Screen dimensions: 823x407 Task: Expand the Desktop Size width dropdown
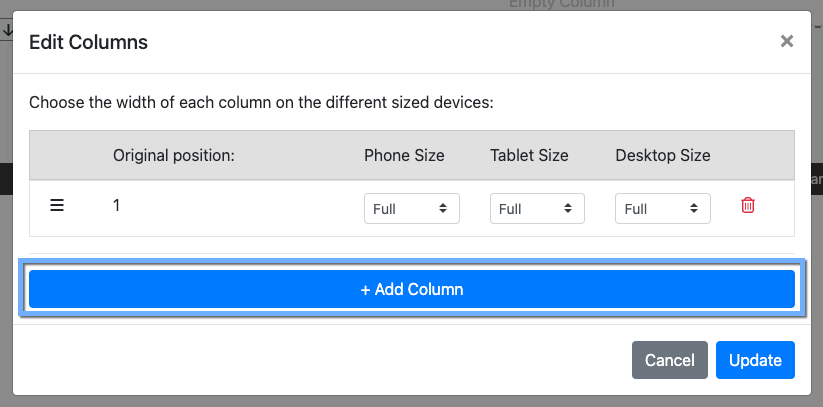(x=663, y=209)
